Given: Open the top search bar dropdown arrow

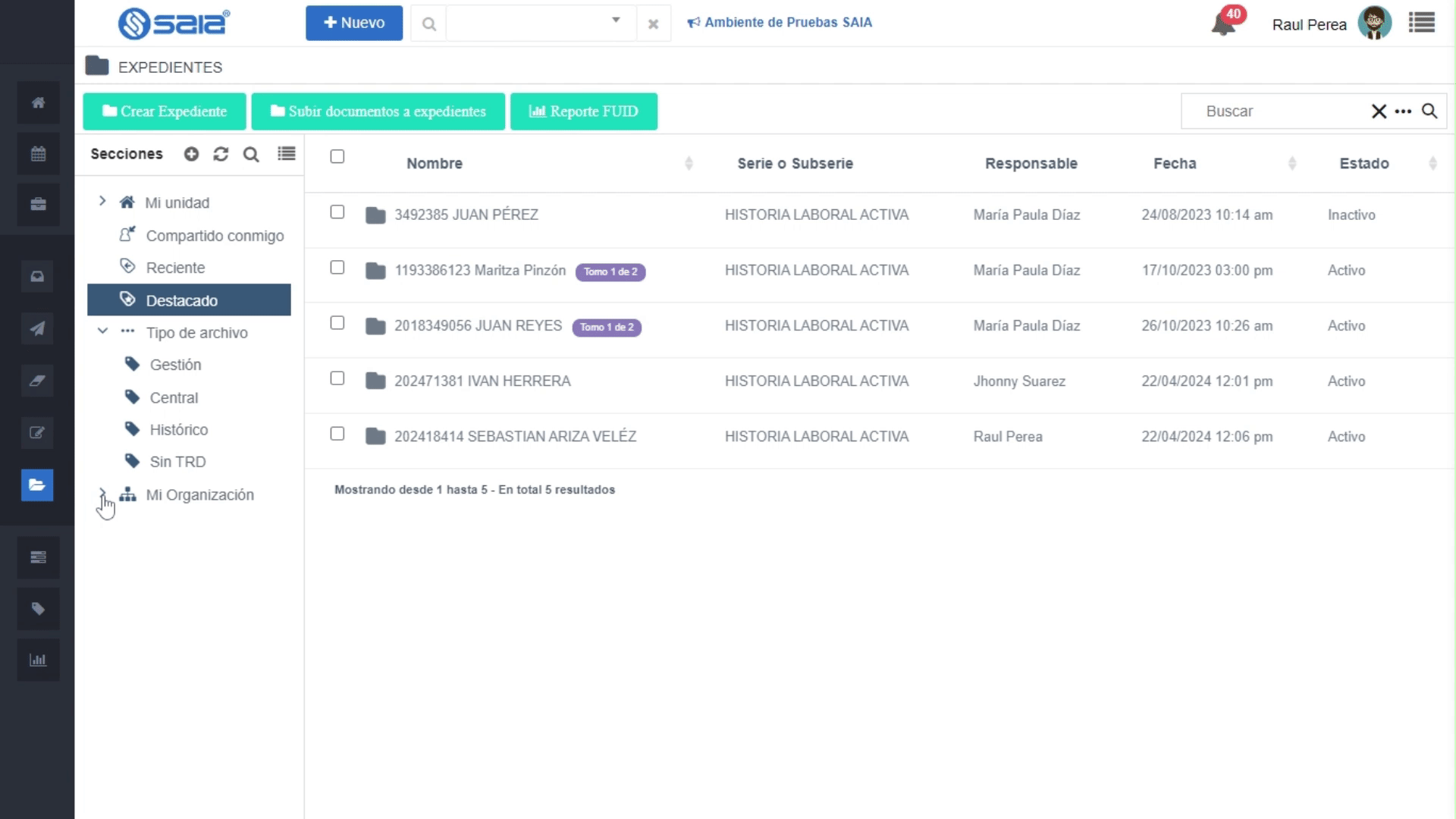Looking at the screenshot, I should [616, 20].
